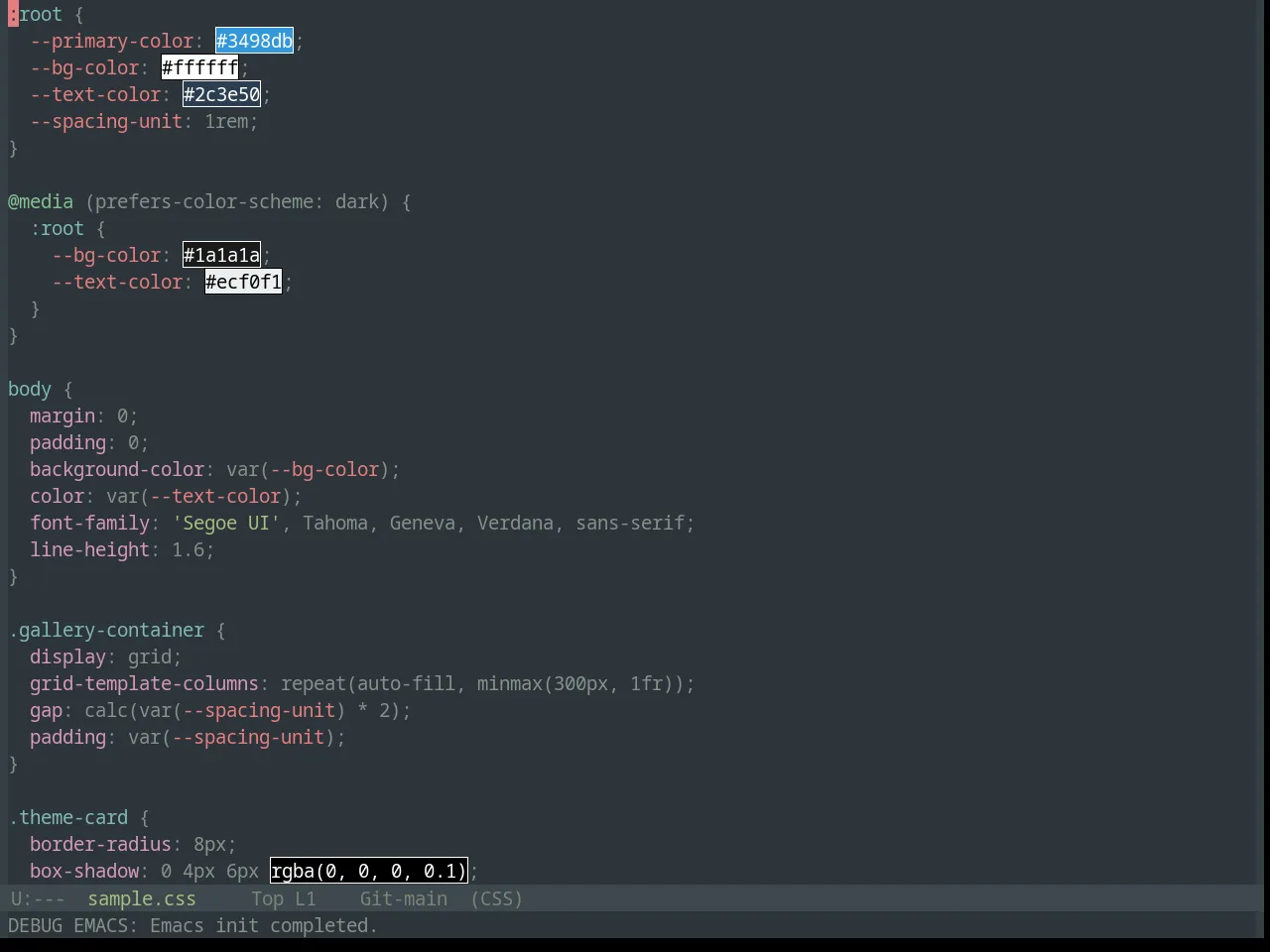Click the .gallery-container selector
Viewport: 1270px width, 952px height.
[106, 630]
